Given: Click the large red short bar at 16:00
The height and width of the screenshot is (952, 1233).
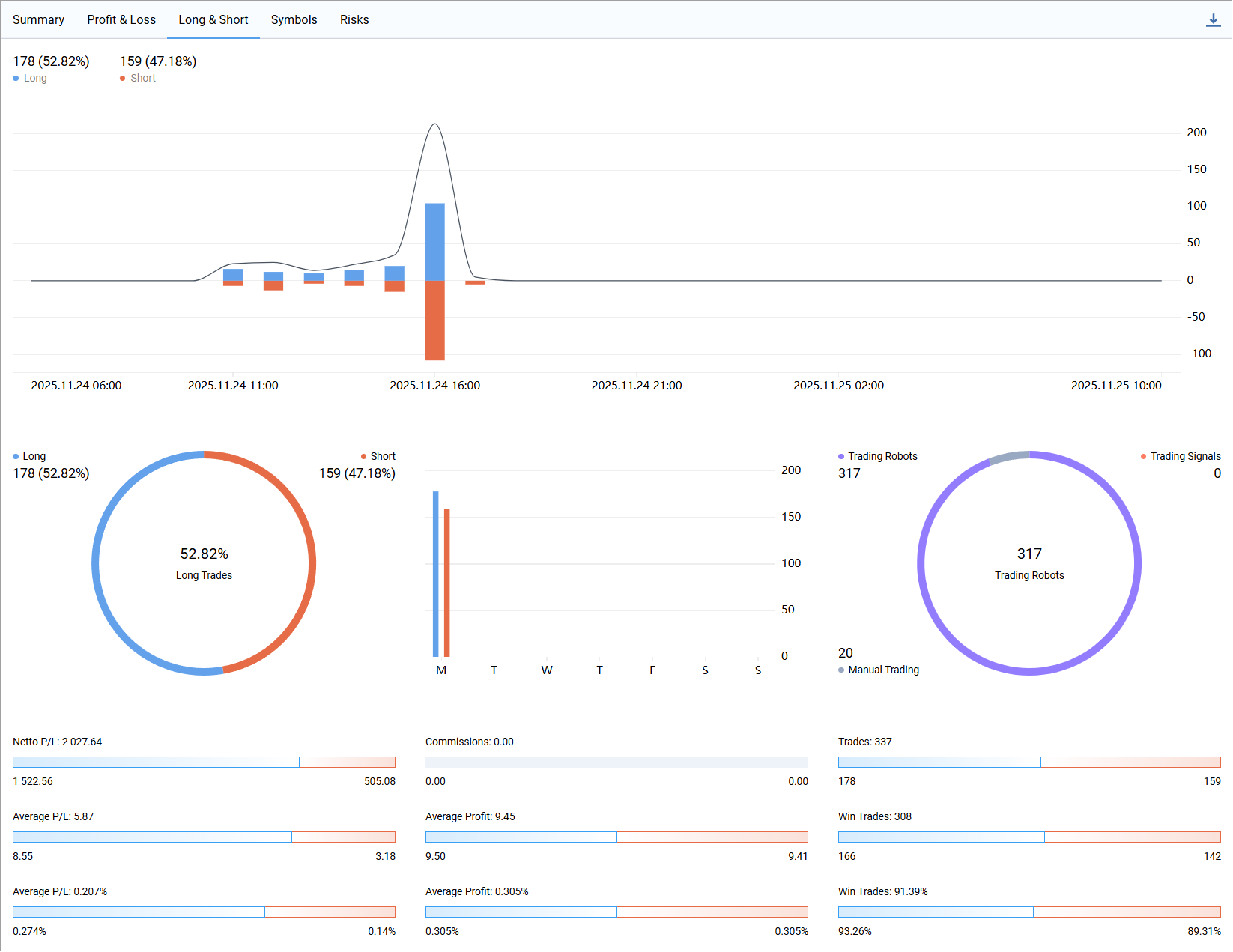Looking at the screenshot, I should pyautogui.click(x=434, y=321).
